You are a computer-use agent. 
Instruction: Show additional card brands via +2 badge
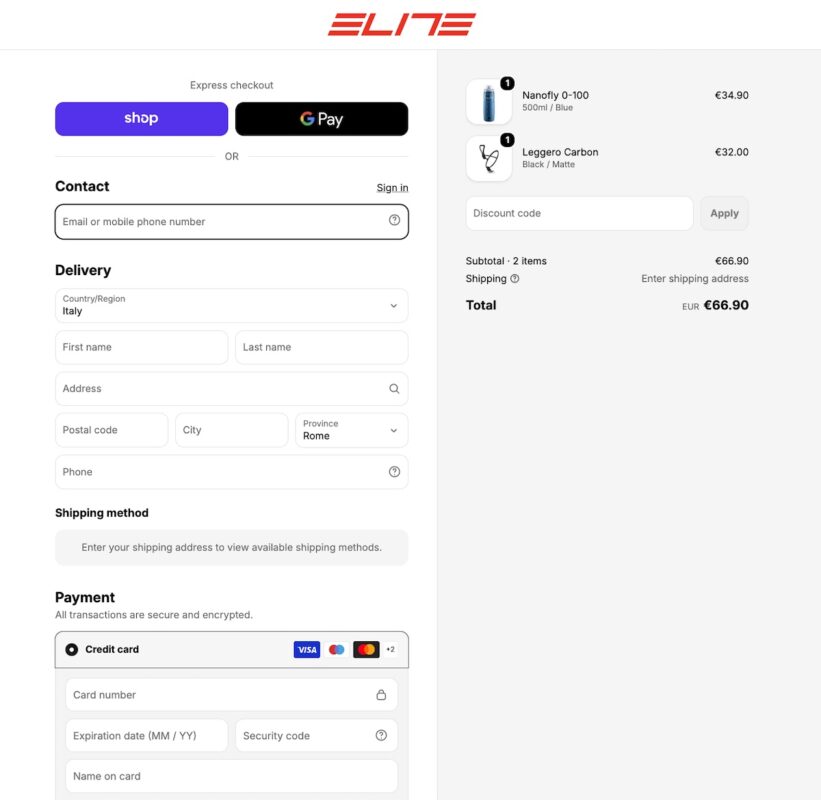coord(391,649)
